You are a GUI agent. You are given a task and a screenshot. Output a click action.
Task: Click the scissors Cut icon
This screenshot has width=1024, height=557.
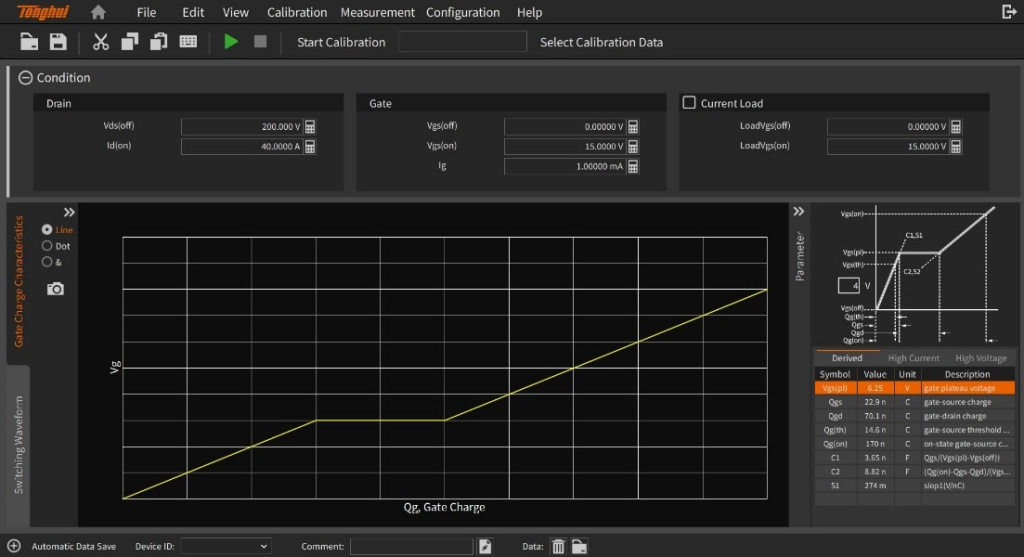point(100,42)
